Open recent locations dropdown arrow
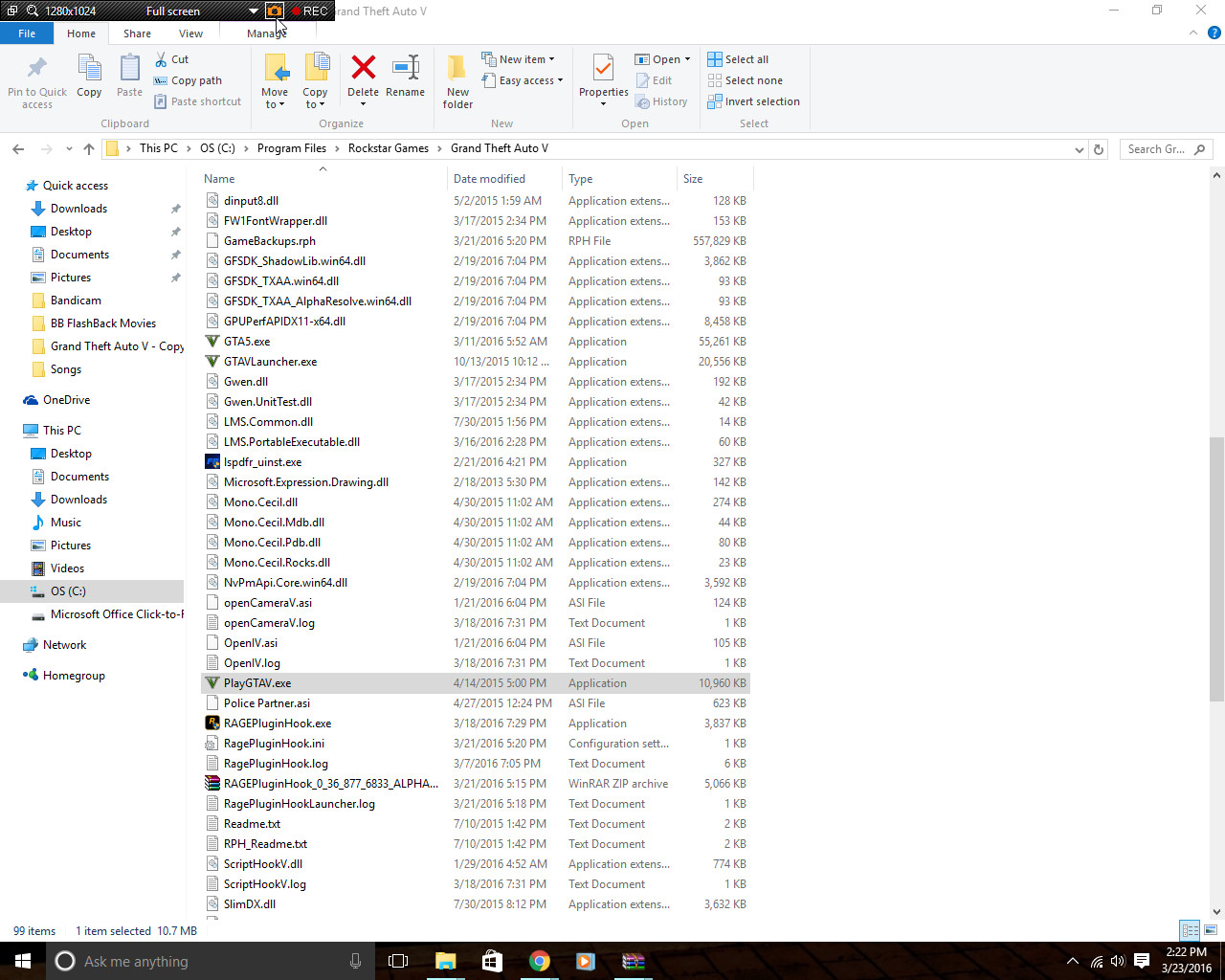This screenshot has height=980, width=1225. (x=69, y=149)
